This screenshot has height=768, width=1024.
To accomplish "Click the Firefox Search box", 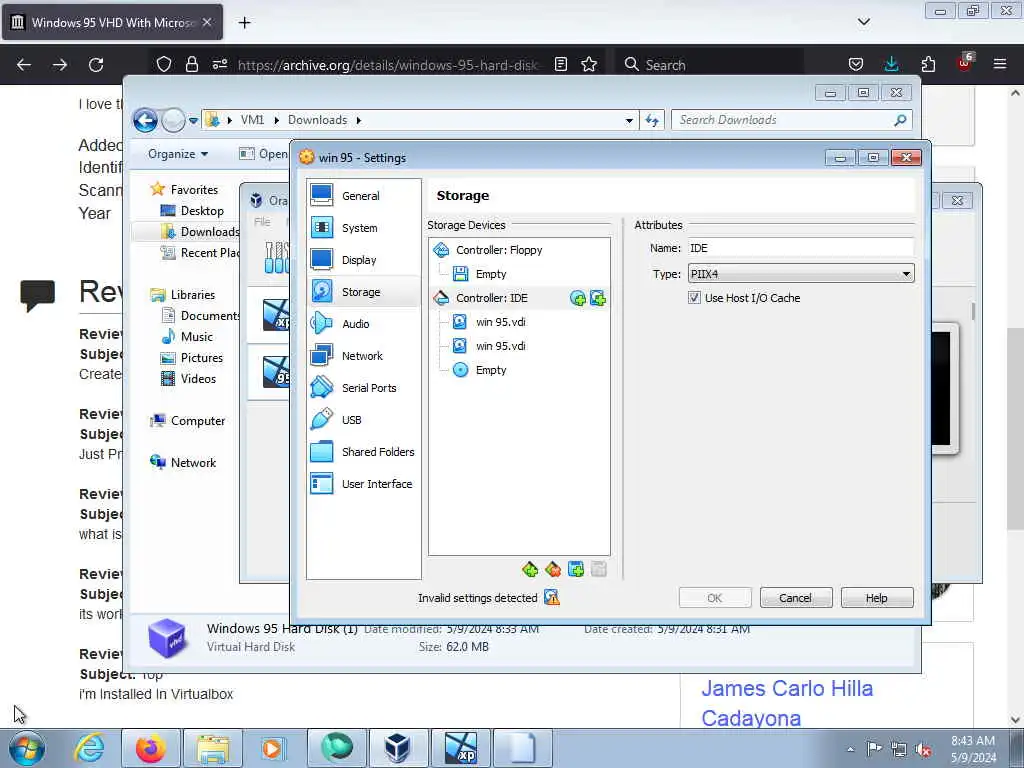I will click(711, 64).
